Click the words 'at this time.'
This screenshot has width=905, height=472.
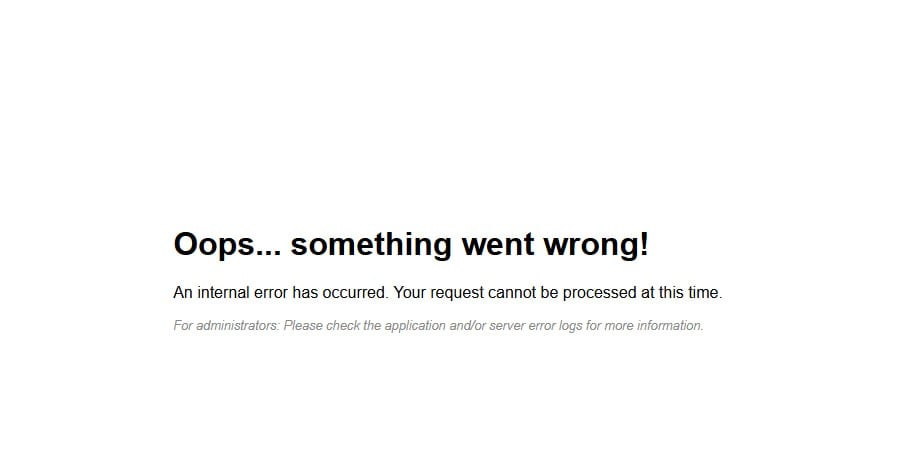click(682, 293)
